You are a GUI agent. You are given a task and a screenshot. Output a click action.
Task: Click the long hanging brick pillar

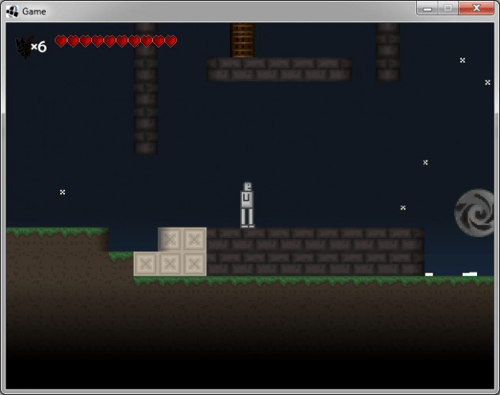[146, 89]
